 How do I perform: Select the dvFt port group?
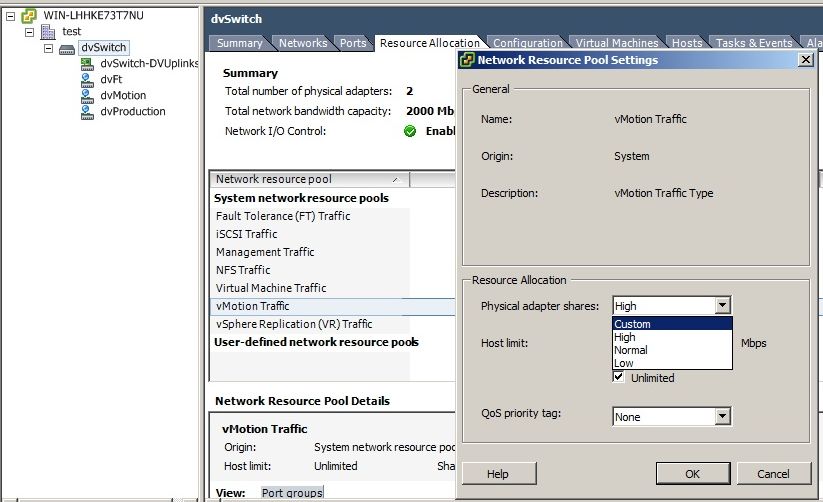pos(111,79)
